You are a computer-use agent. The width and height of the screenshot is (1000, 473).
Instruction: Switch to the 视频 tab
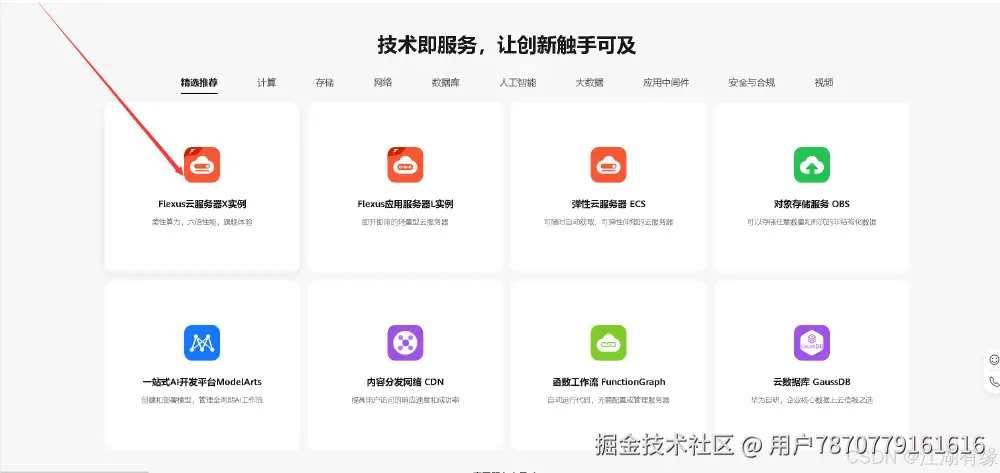coord(824,82)
